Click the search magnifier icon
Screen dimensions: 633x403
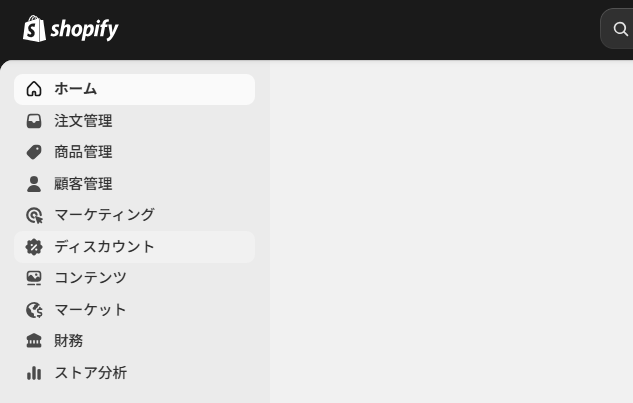[621, 29]
